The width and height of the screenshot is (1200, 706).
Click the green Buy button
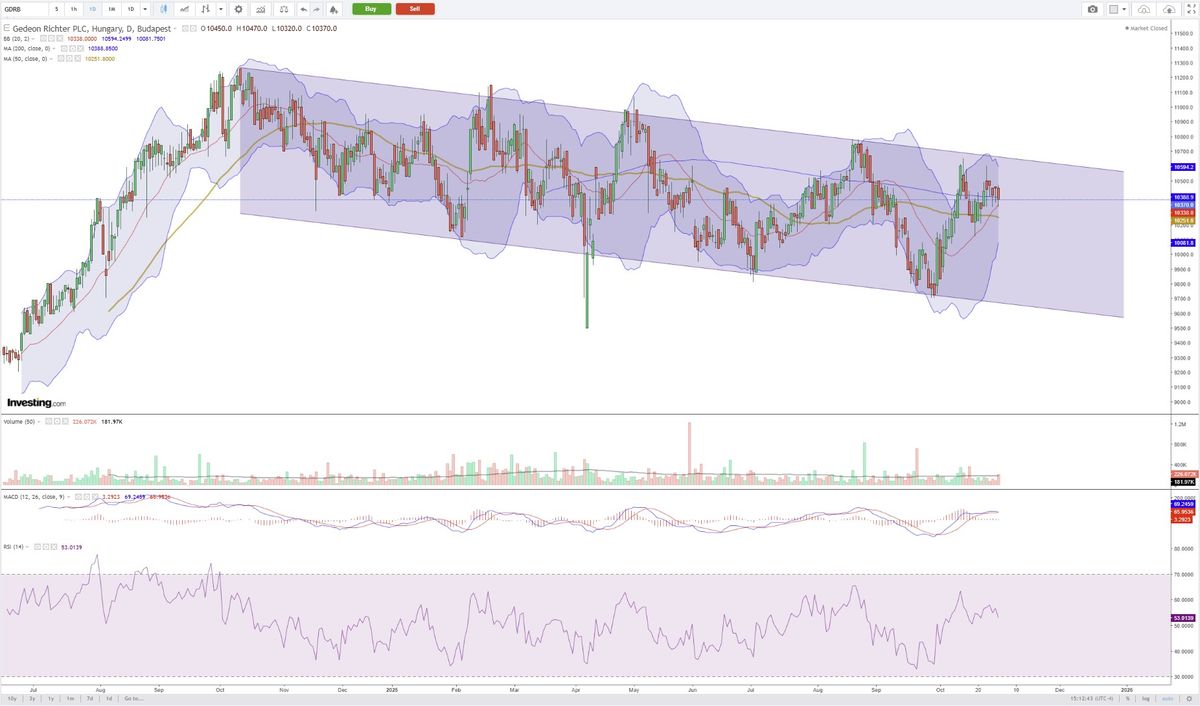(371, 9)
